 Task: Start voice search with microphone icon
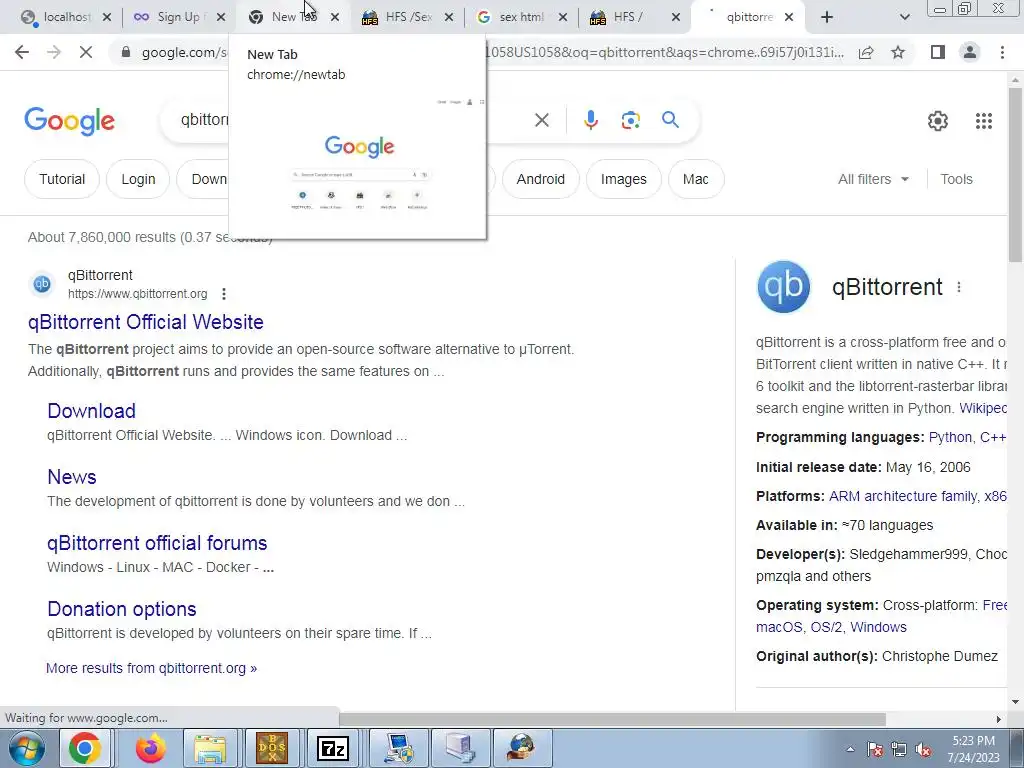590,120
